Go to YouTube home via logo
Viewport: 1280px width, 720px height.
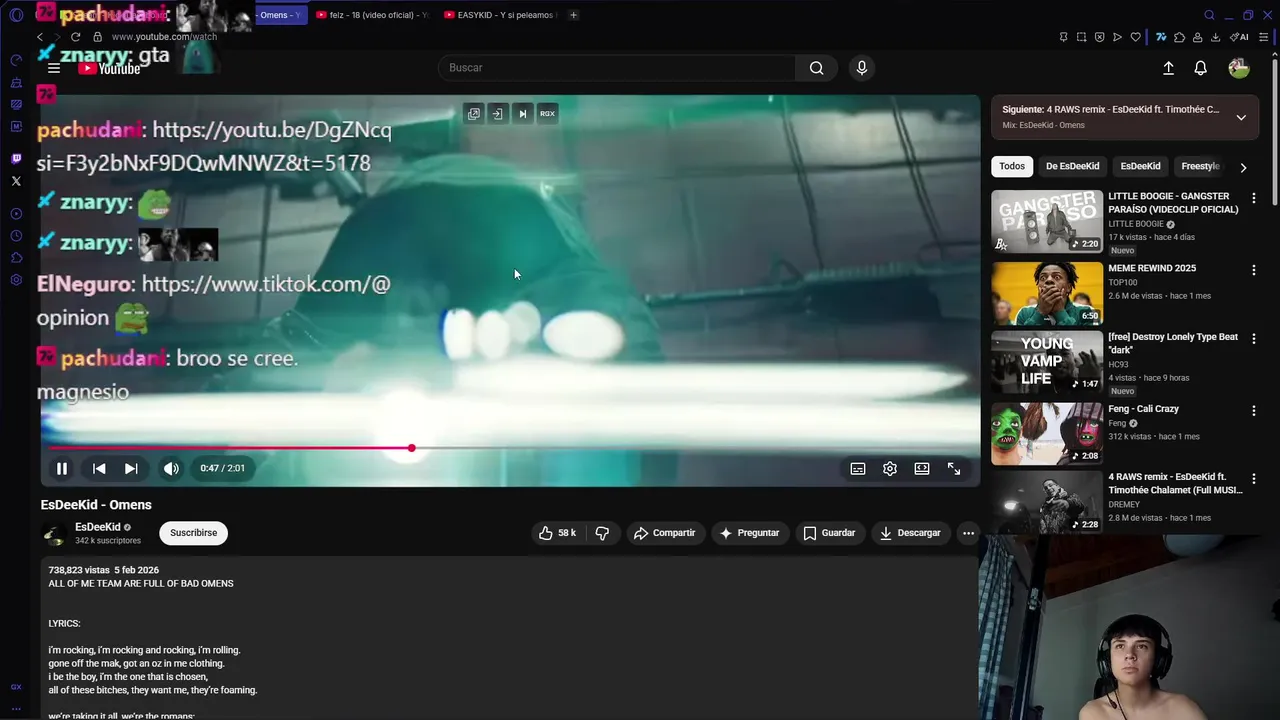(x=109, y=68)
